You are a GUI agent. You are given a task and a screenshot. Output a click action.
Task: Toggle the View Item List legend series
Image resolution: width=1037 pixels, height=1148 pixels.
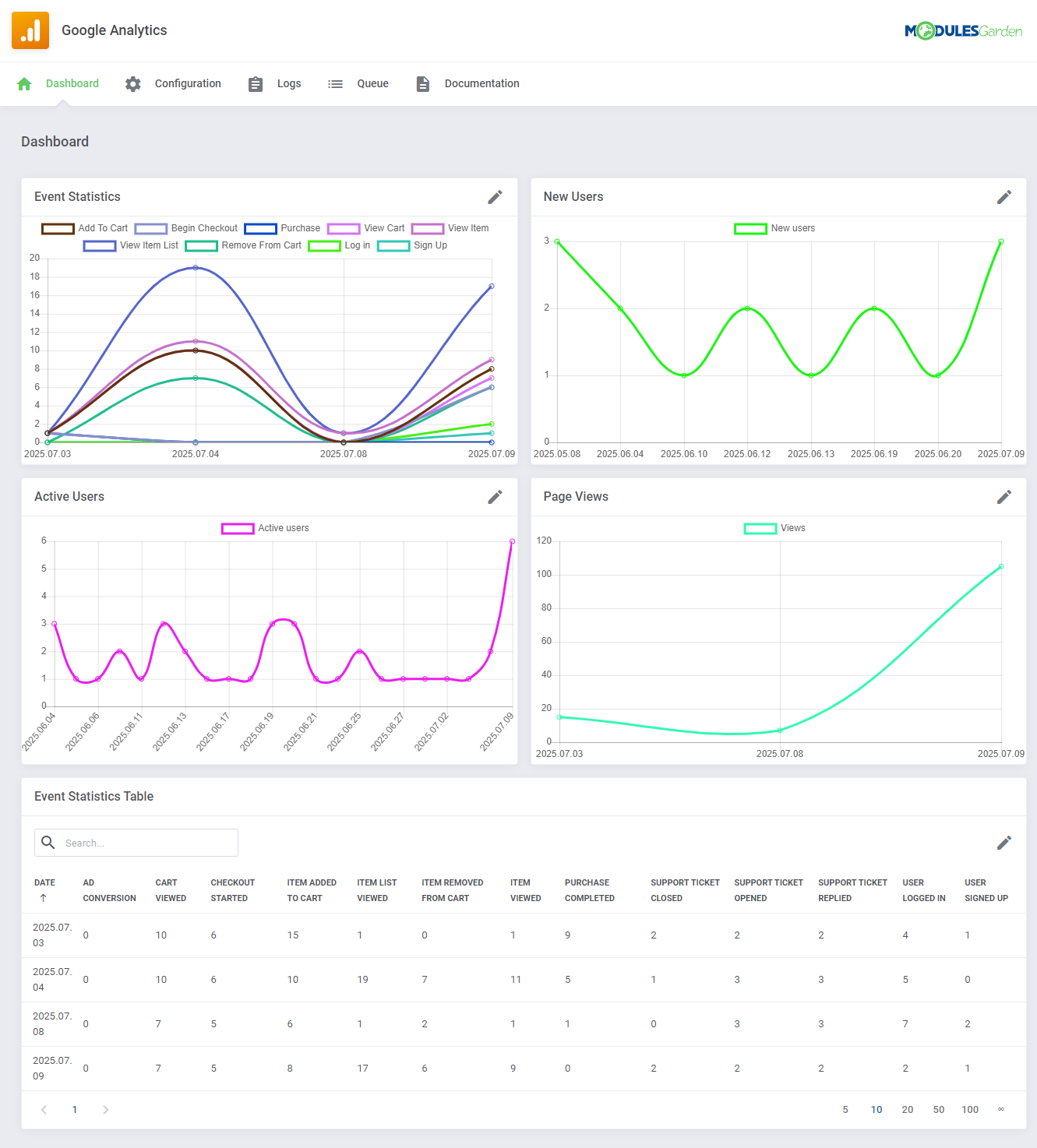click(x=131, y=245)
